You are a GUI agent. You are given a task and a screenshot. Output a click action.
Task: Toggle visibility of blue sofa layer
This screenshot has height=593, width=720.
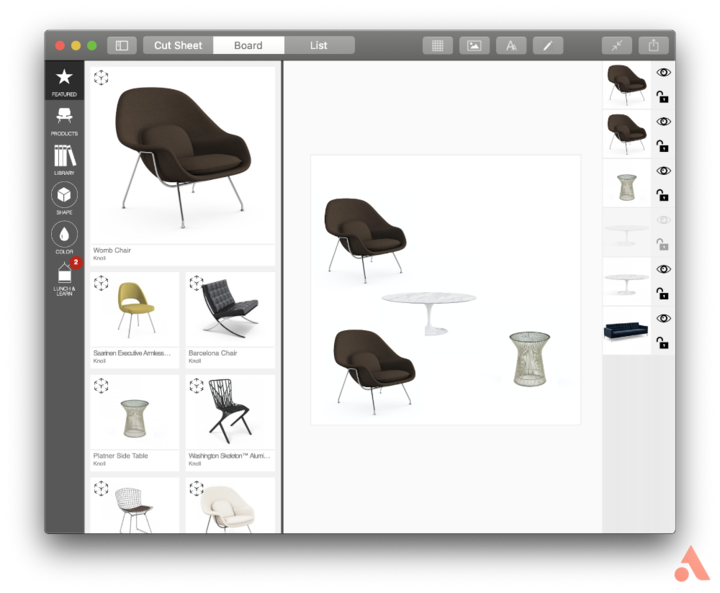point(664,318)
